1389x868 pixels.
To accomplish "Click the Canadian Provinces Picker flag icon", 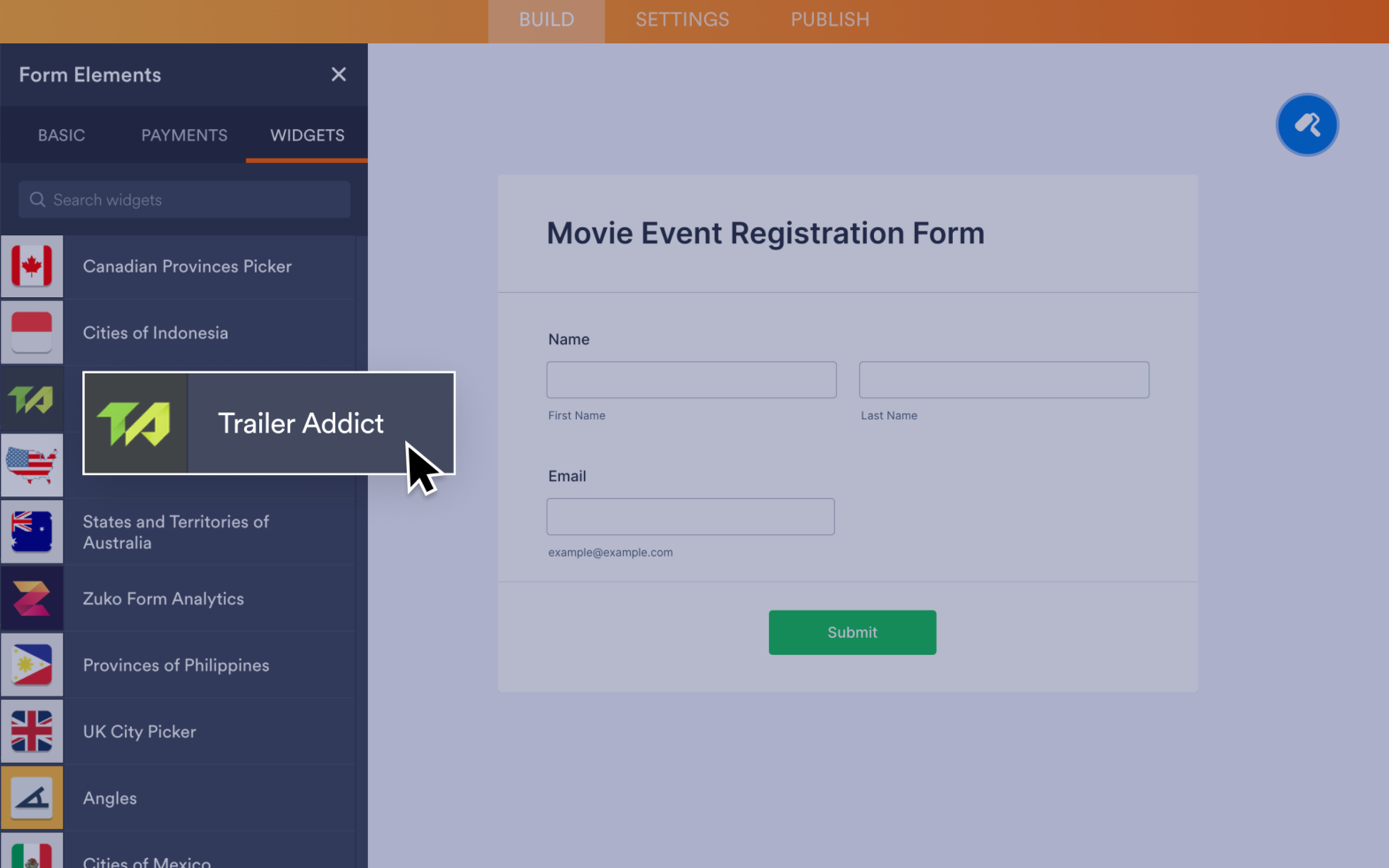I will coord(32,266).
